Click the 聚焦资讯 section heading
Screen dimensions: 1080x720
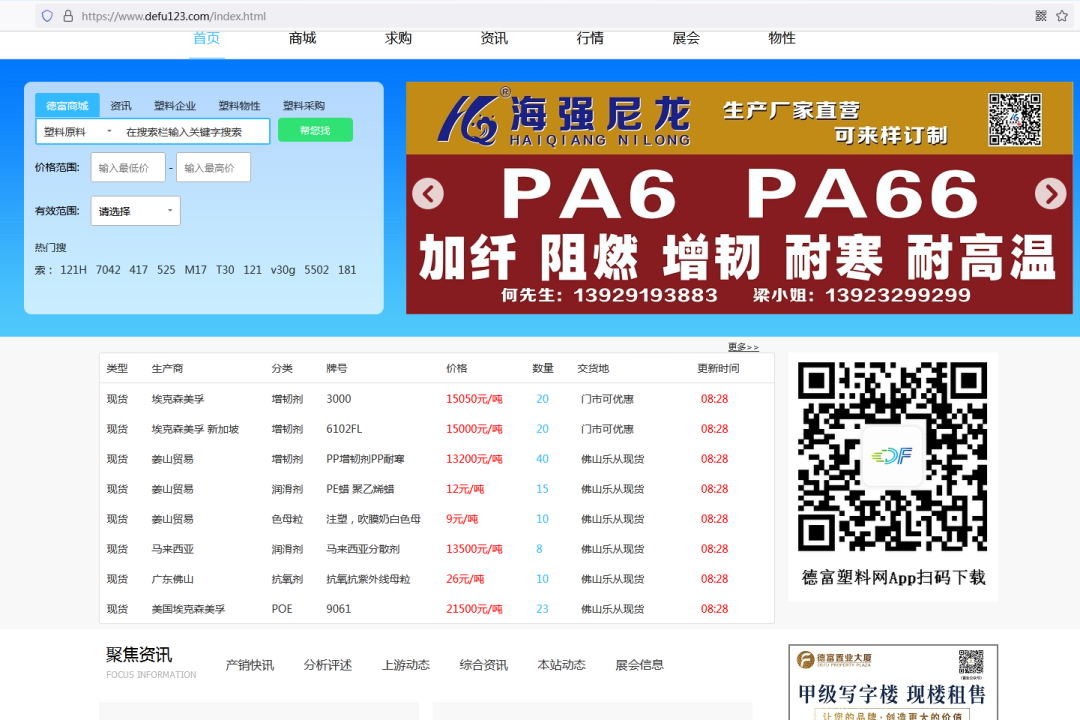click(139, 655)
